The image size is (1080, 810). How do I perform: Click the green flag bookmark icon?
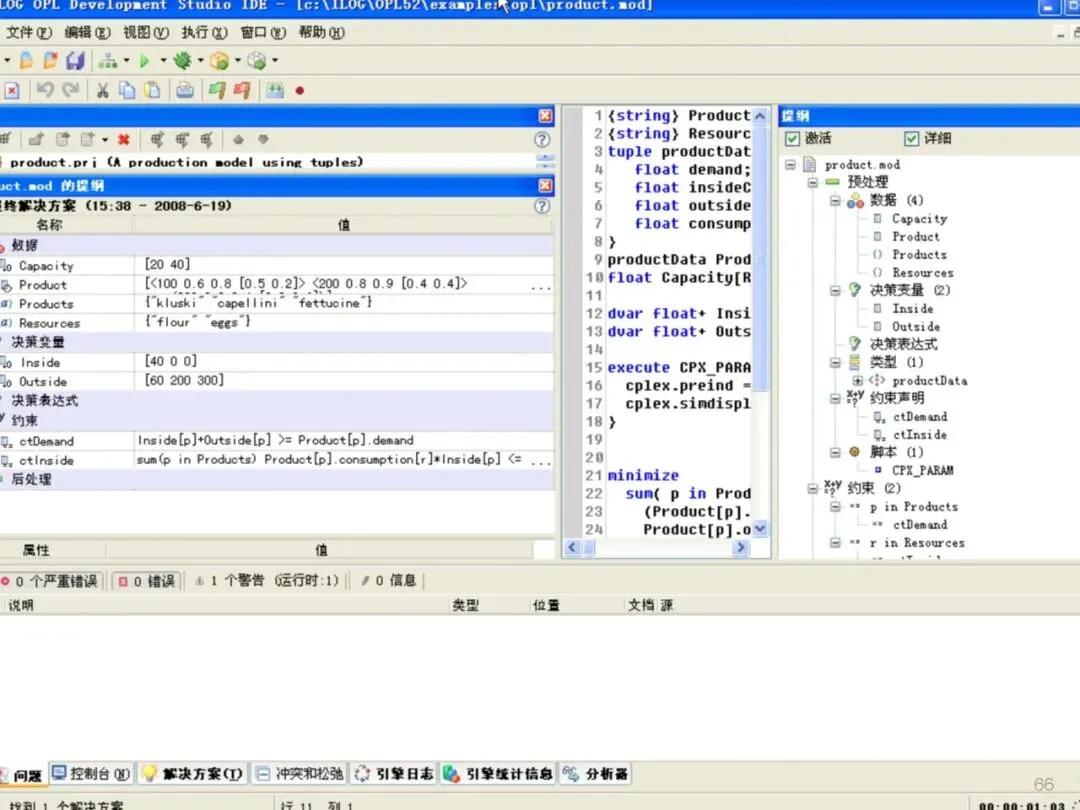pyautogui.click(x=217, y=90)
